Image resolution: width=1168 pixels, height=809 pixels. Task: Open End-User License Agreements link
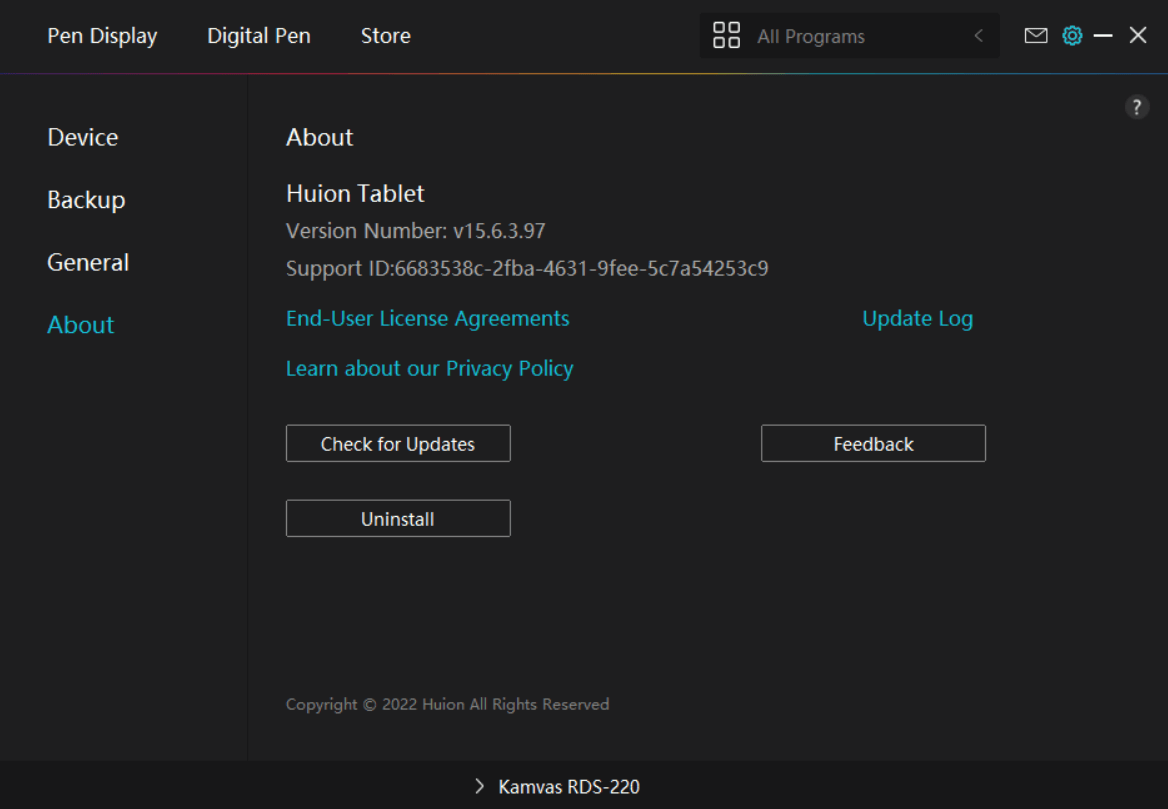tap(428, 319)
